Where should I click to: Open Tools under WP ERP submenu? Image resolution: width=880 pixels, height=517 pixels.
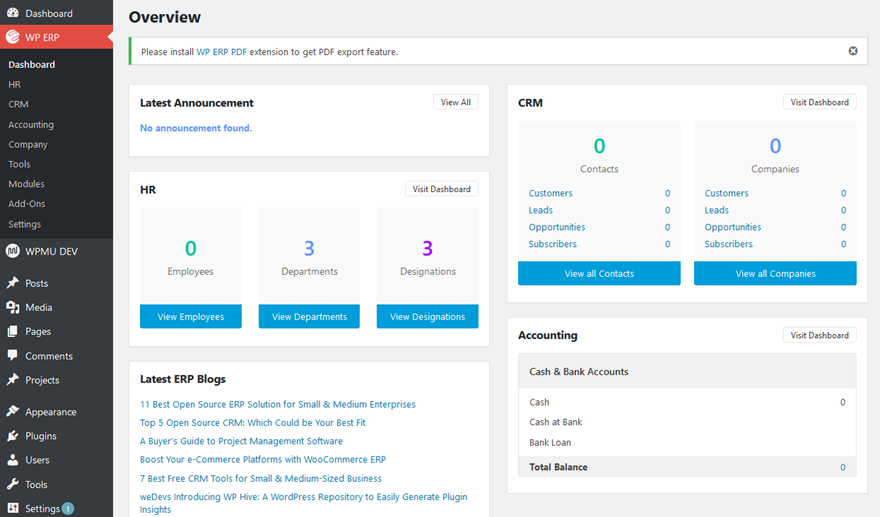(19, 164)
